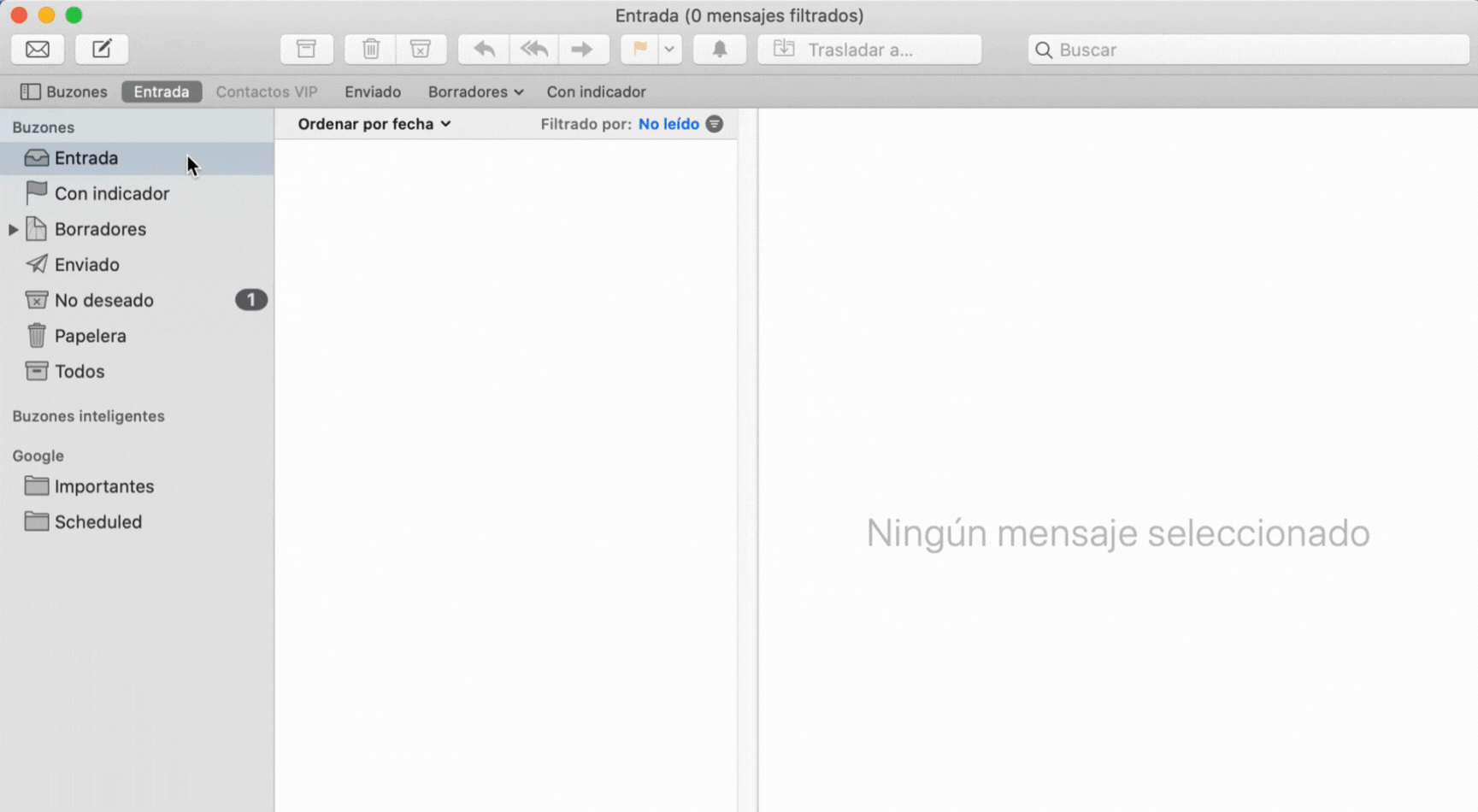Open the Ordenar por fecha sort menu

click(x=374, y=124)
